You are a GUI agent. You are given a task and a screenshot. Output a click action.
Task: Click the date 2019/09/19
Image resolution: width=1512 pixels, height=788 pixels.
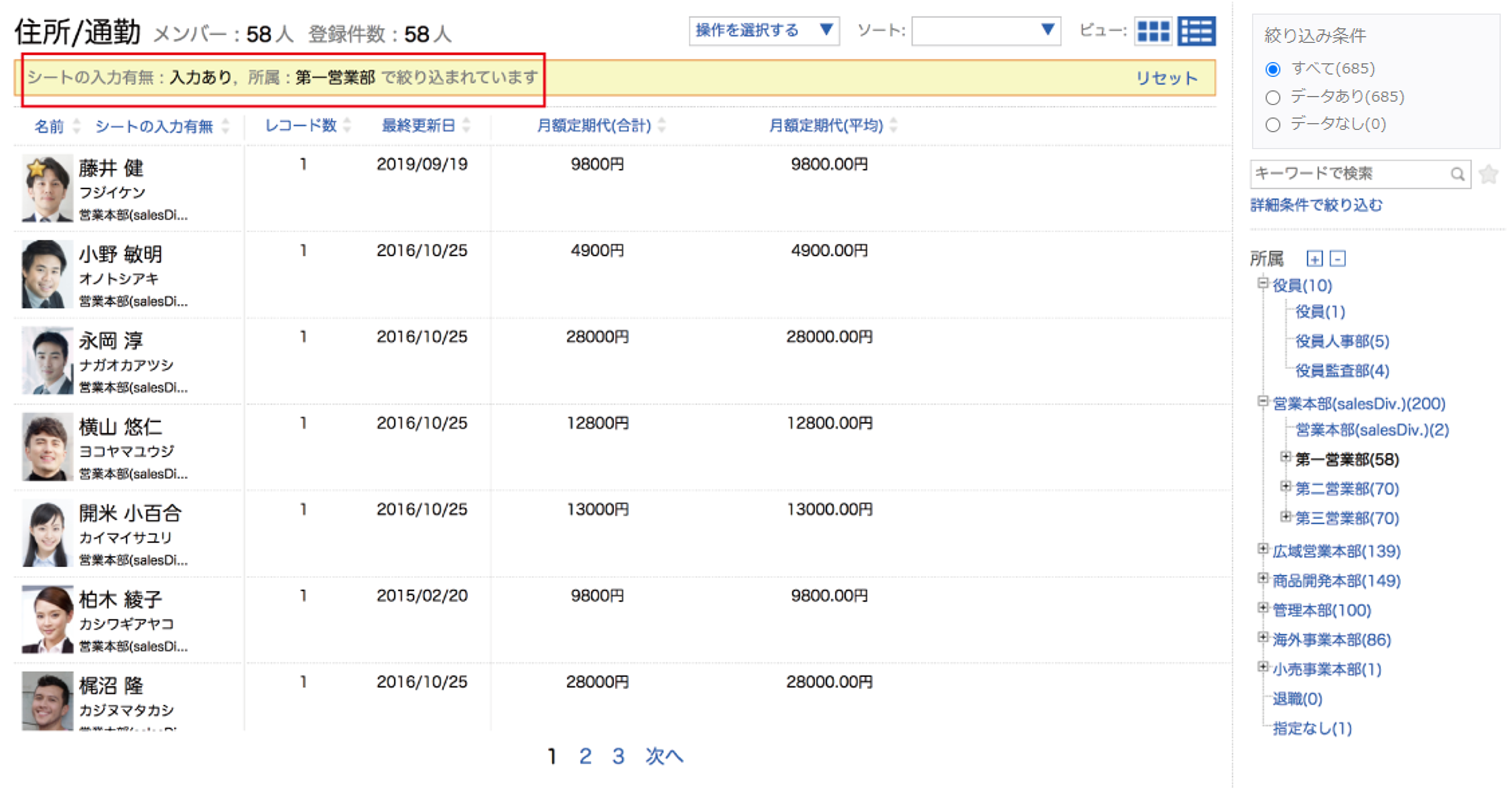pyautogui.click(x=422, y=164)
